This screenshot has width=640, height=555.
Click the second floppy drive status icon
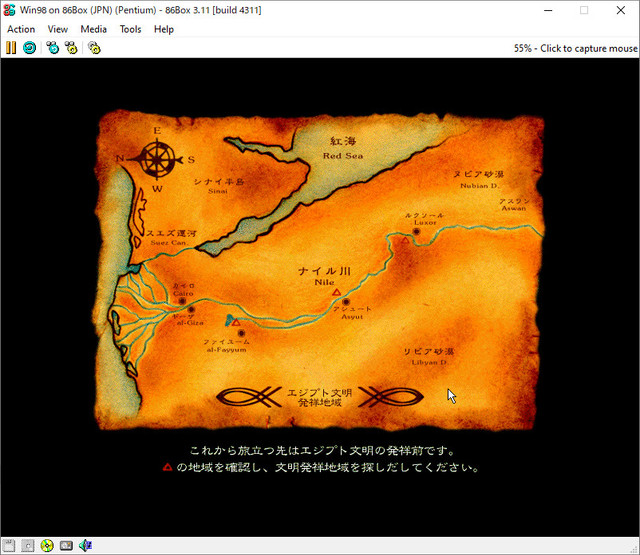click(28, 545)
